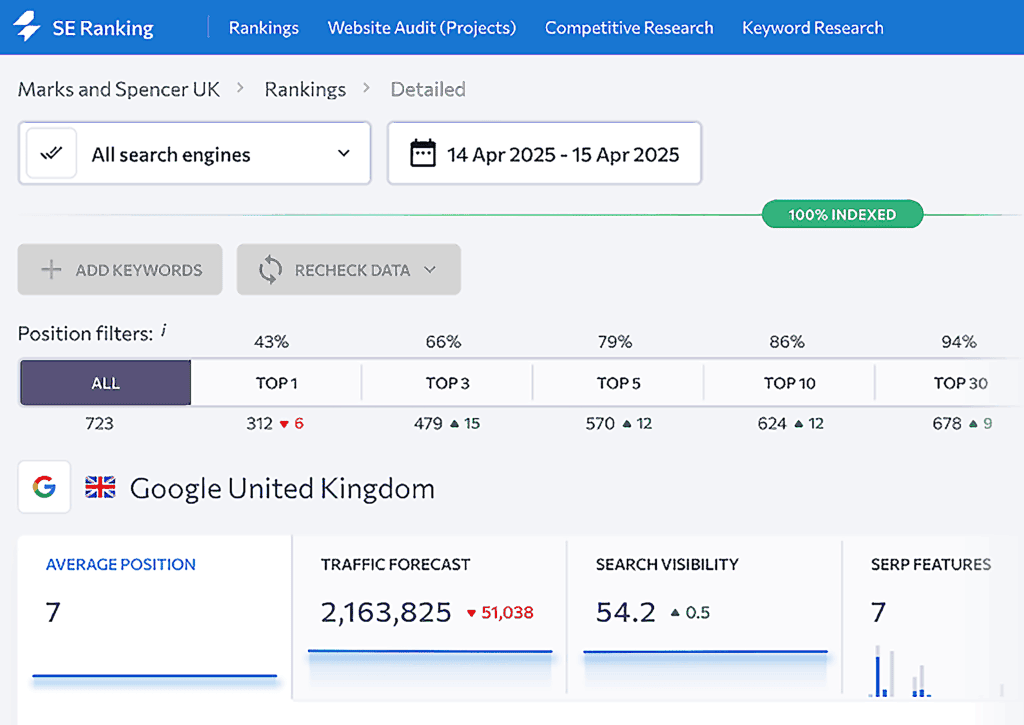Image resolution: width=1024 pixels, height=725 pixels.
Task: Switch to Website Audit (Projects)
Action: point(421,27)
